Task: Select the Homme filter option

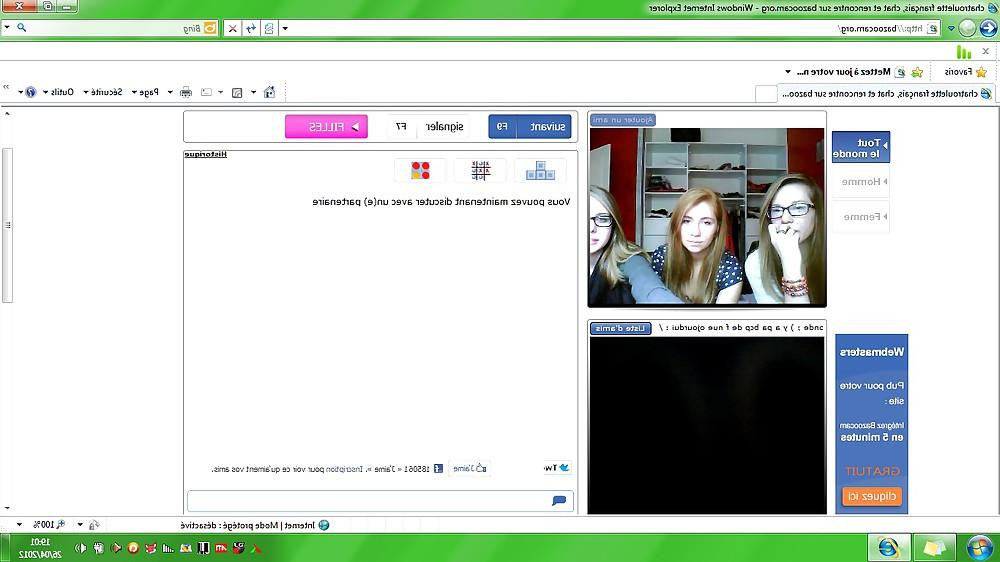Action: (864, 182)
